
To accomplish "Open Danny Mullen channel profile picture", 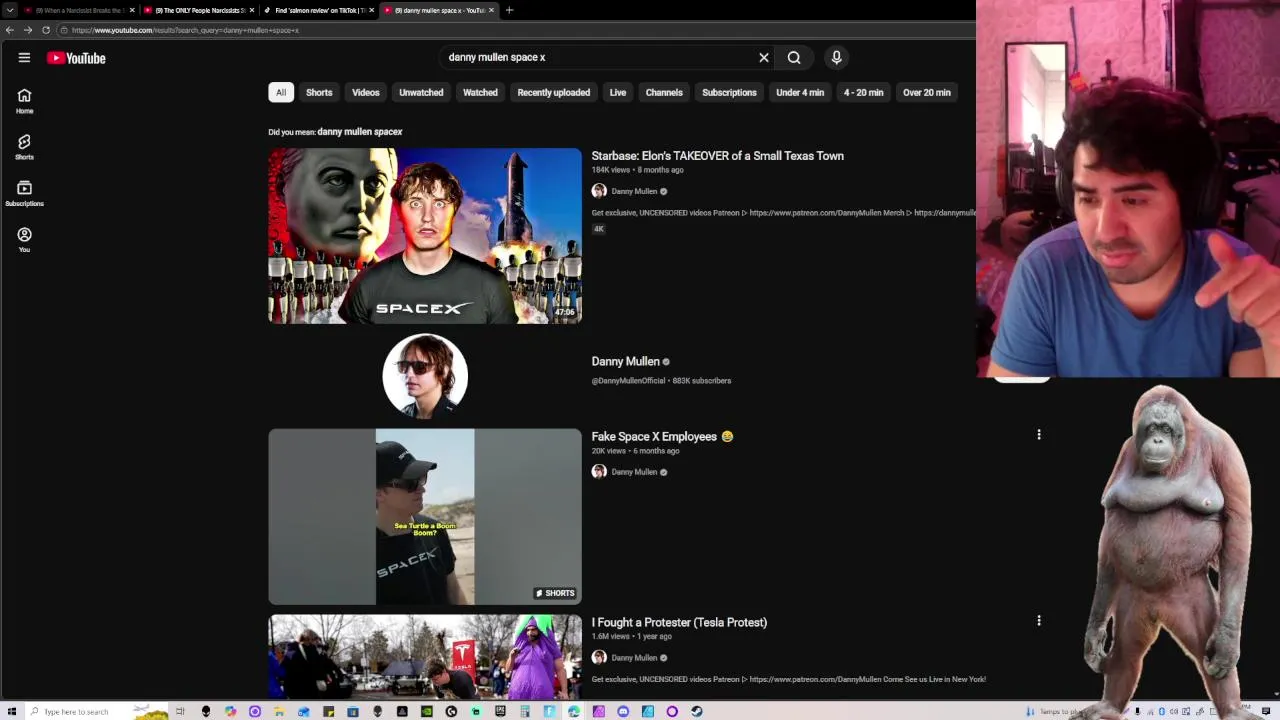I will pos(425,376).
